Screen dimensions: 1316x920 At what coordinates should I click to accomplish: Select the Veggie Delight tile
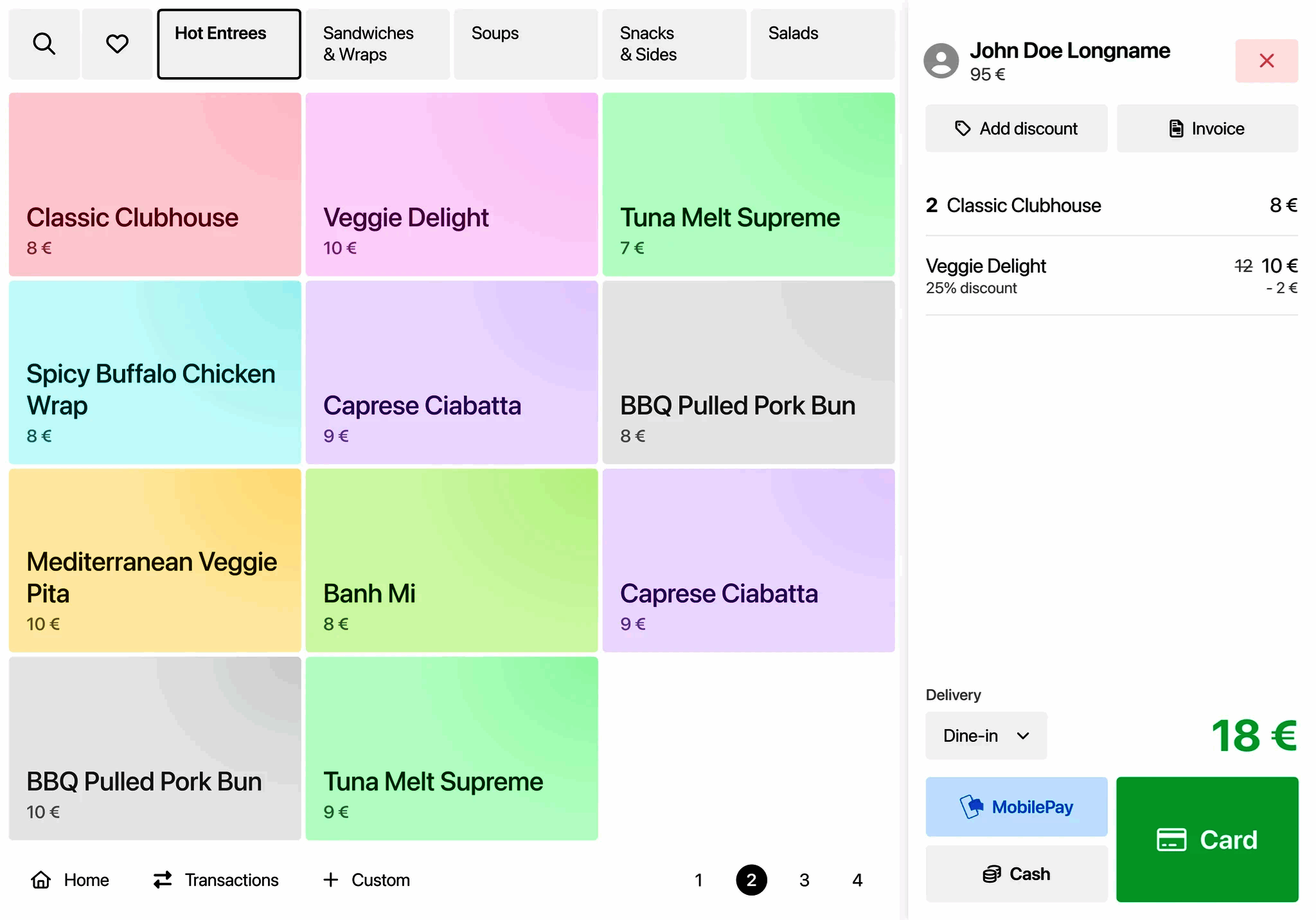click(451, 184)
